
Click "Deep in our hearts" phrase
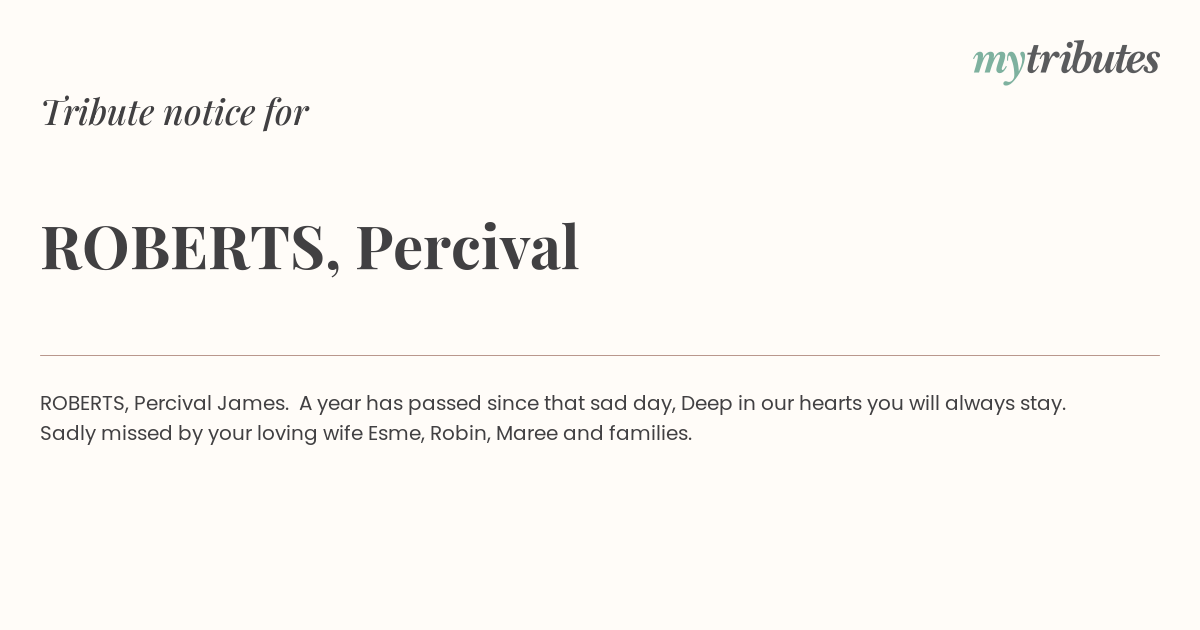point(771,404)
